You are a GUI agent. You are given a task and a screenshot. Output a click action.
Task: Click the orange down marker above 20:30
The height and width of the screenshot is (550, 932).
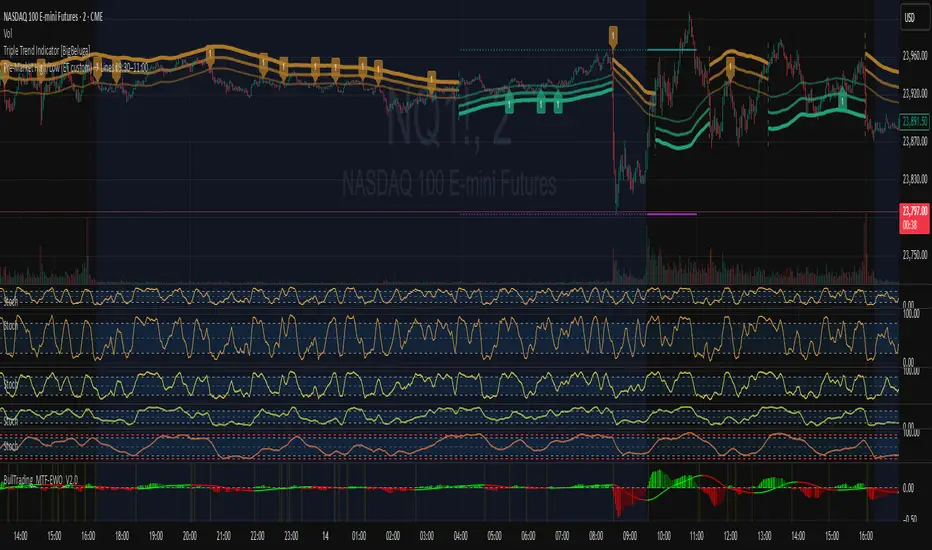click(x=210, y=58)
